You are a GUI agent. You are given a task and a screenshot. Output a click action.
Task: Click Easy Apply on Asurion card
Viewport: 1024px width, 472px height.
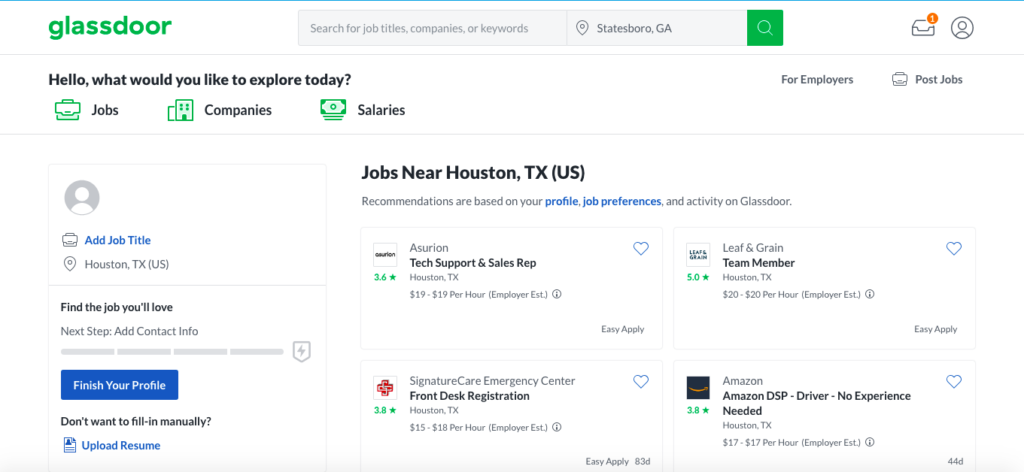622,329
